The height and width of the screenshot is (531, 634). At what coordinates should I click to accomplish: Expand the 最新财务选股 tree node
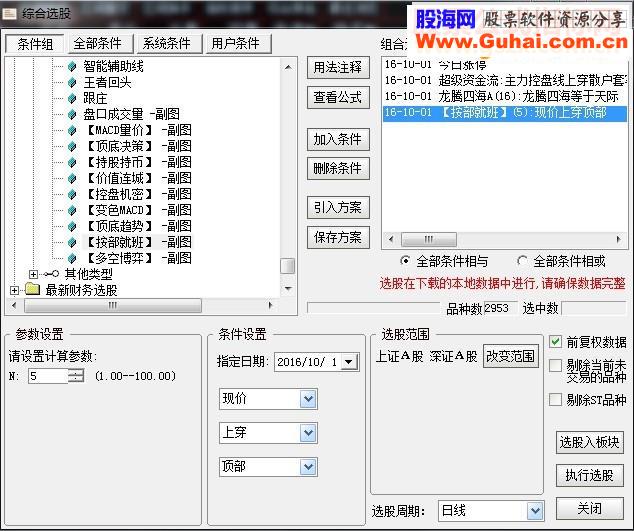point(15,290)
